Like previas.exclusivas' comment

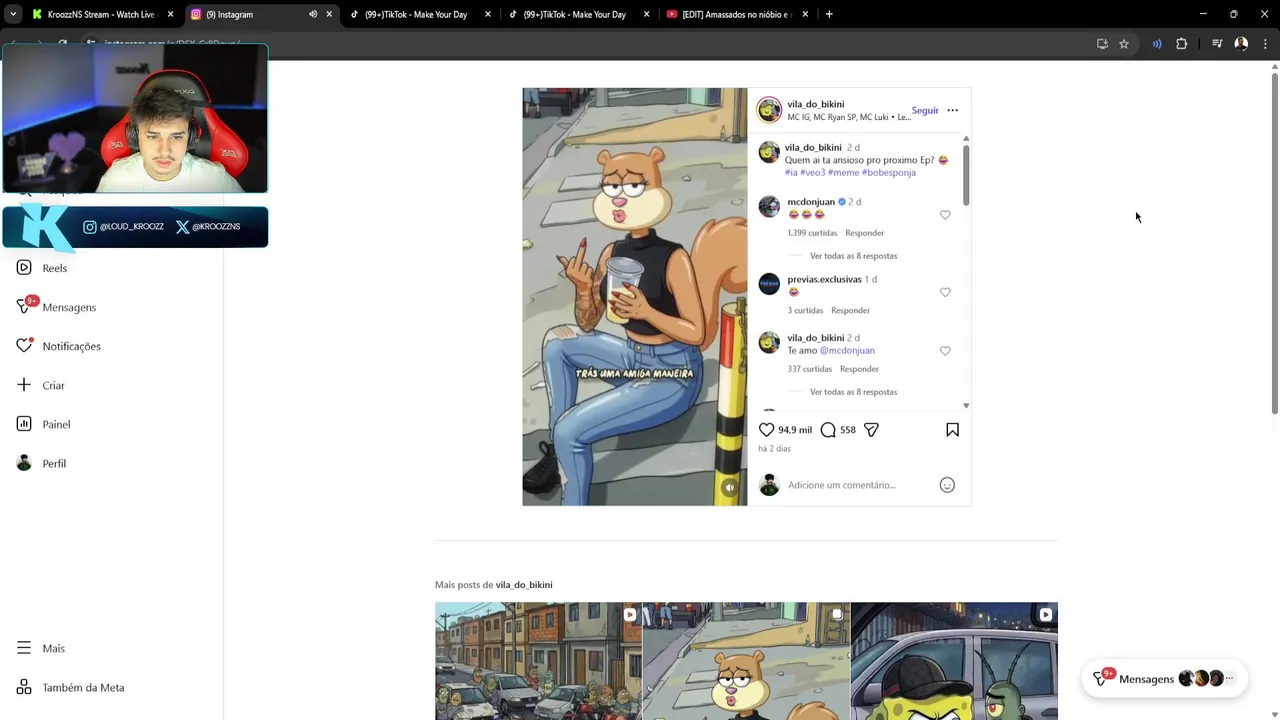(x=945, y=292)
